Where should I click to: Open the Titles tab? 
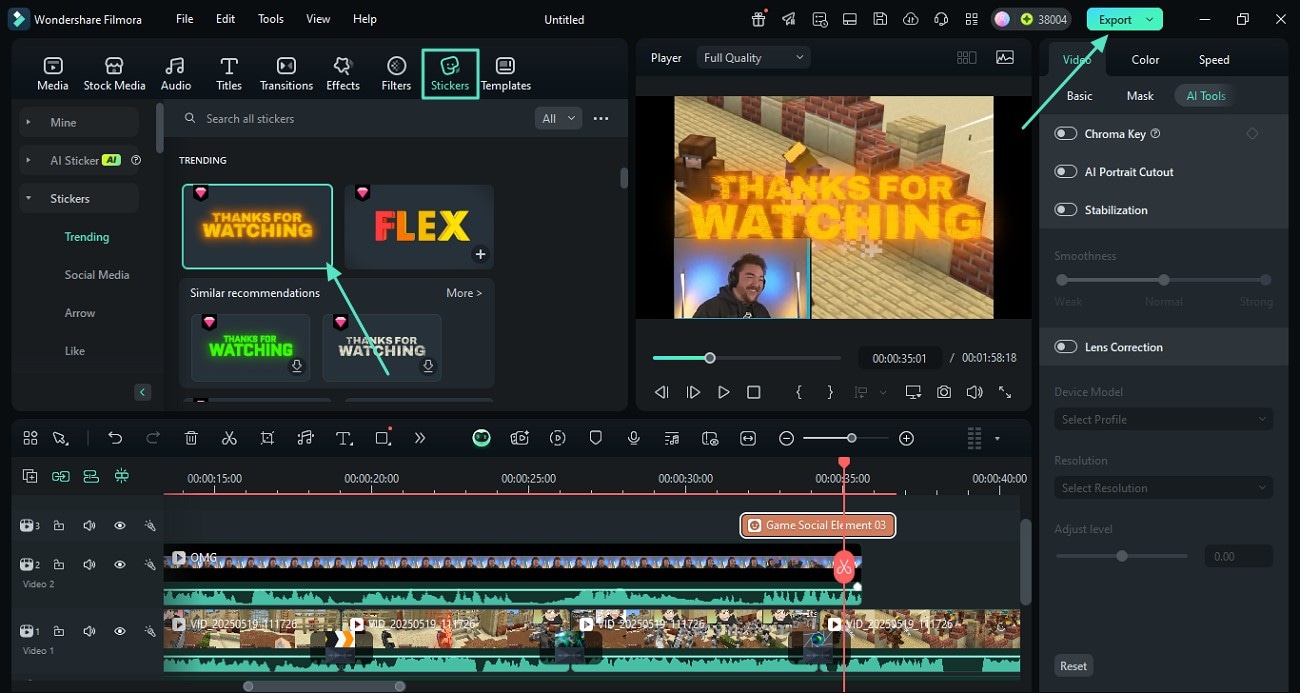(x=229, y=74)
